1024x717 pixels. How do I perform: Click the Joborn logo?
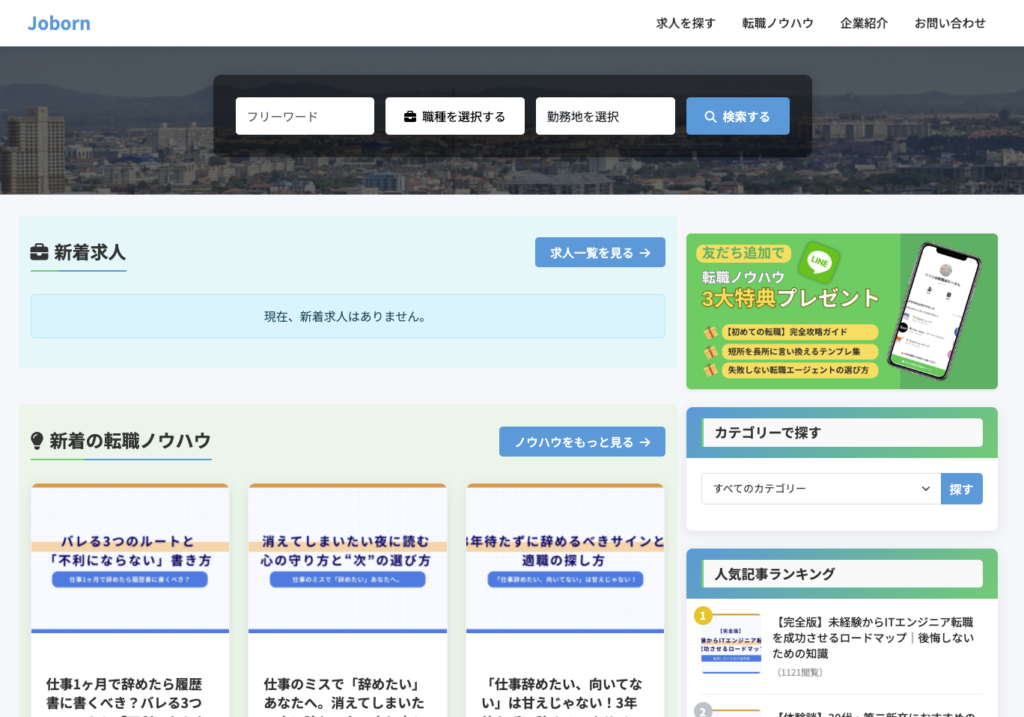click(59, 23)
